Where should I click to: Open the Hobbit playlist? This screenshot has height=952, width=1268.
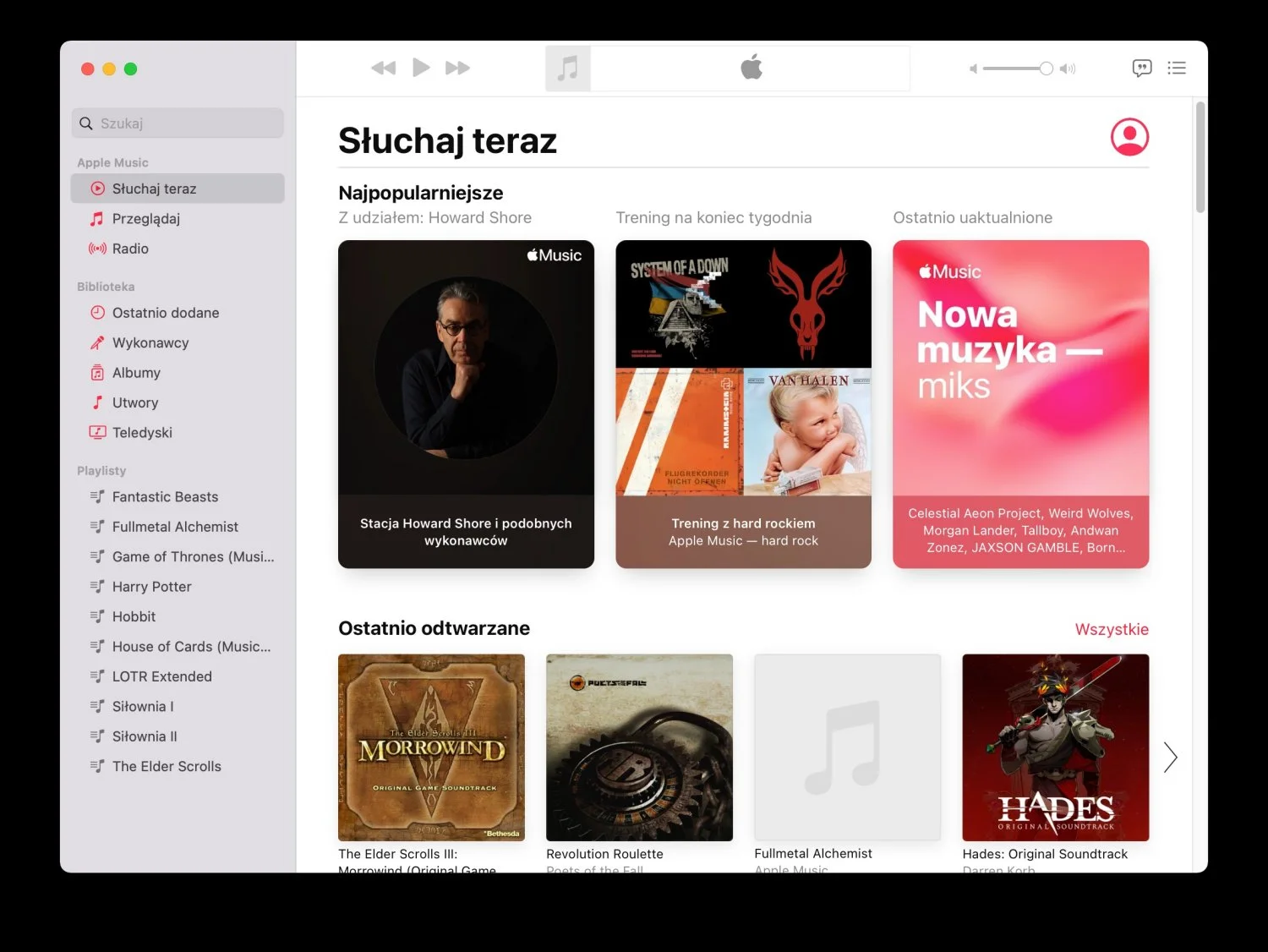178,617
